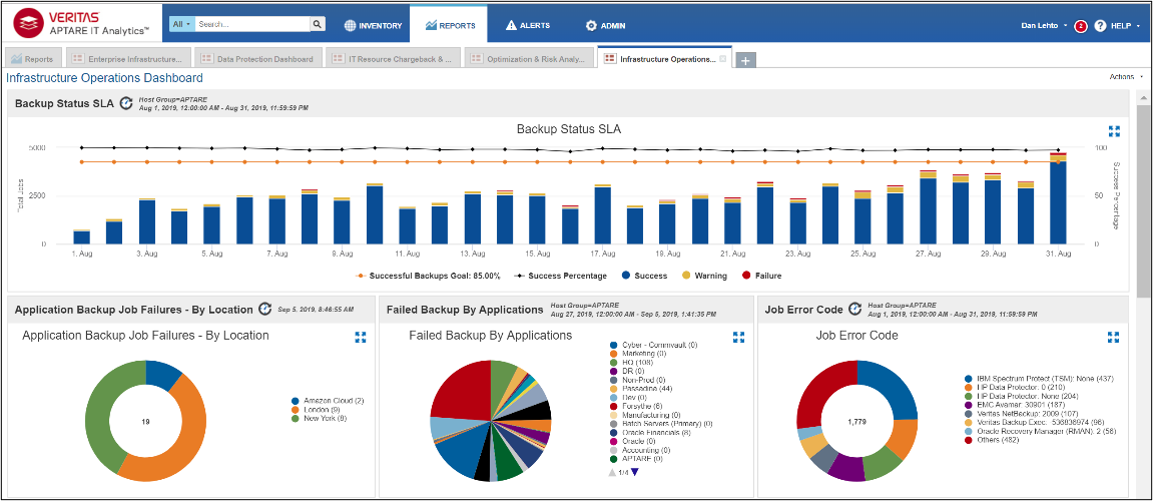Open the Dan Lehto user dropdown

click(x=1044, y=26)
